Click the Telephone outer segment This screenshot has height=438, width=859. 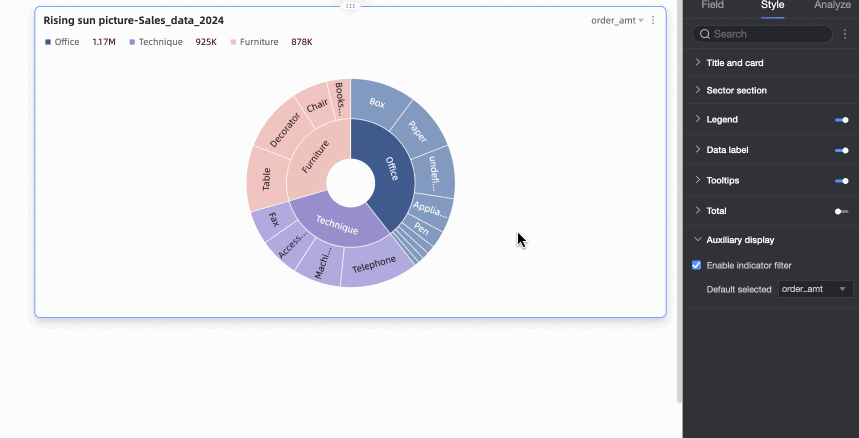point(374,265)
